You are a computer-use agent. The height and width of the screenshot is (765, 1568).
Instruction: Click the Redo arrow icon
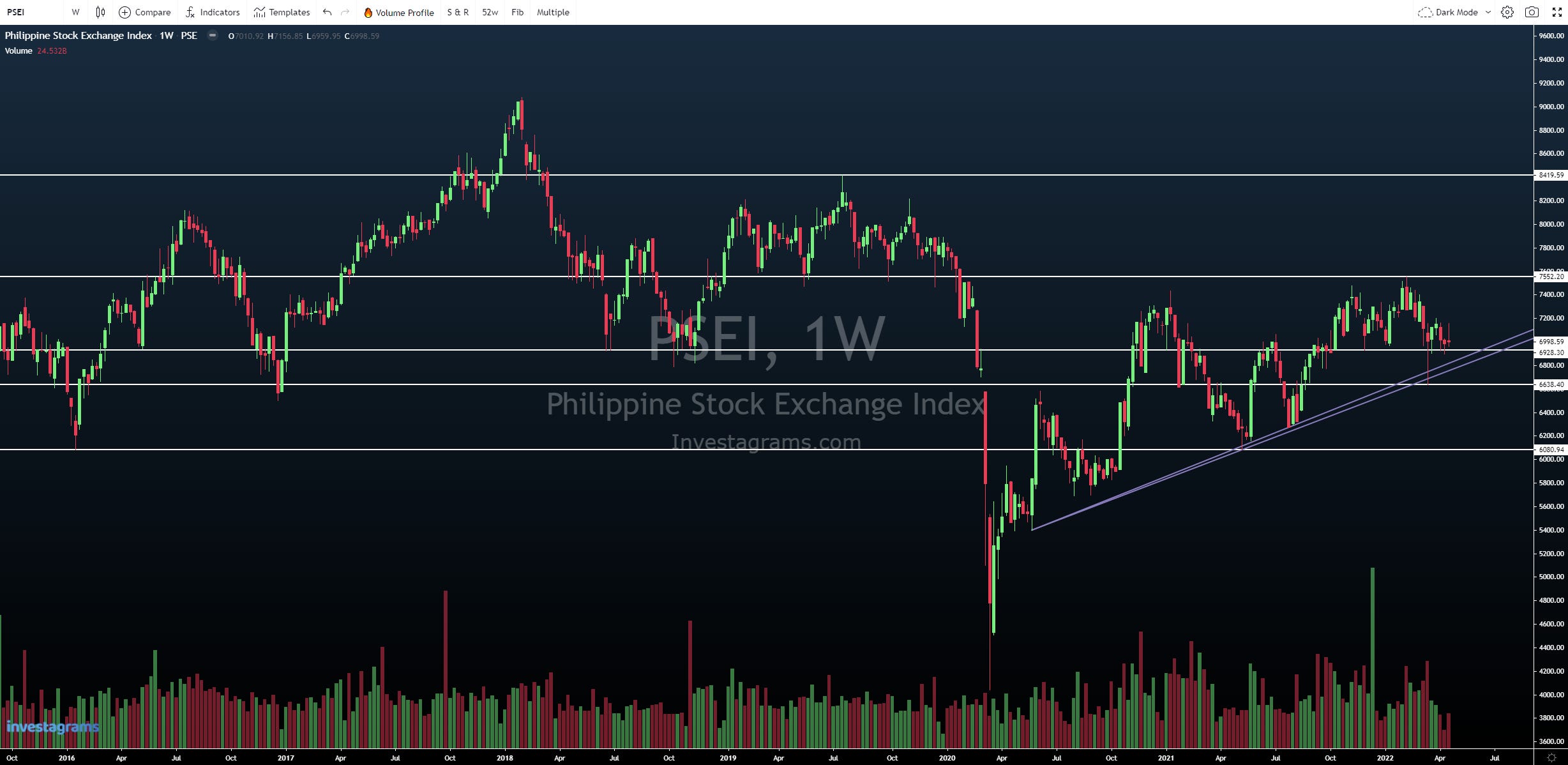click(x=344, y=12)
